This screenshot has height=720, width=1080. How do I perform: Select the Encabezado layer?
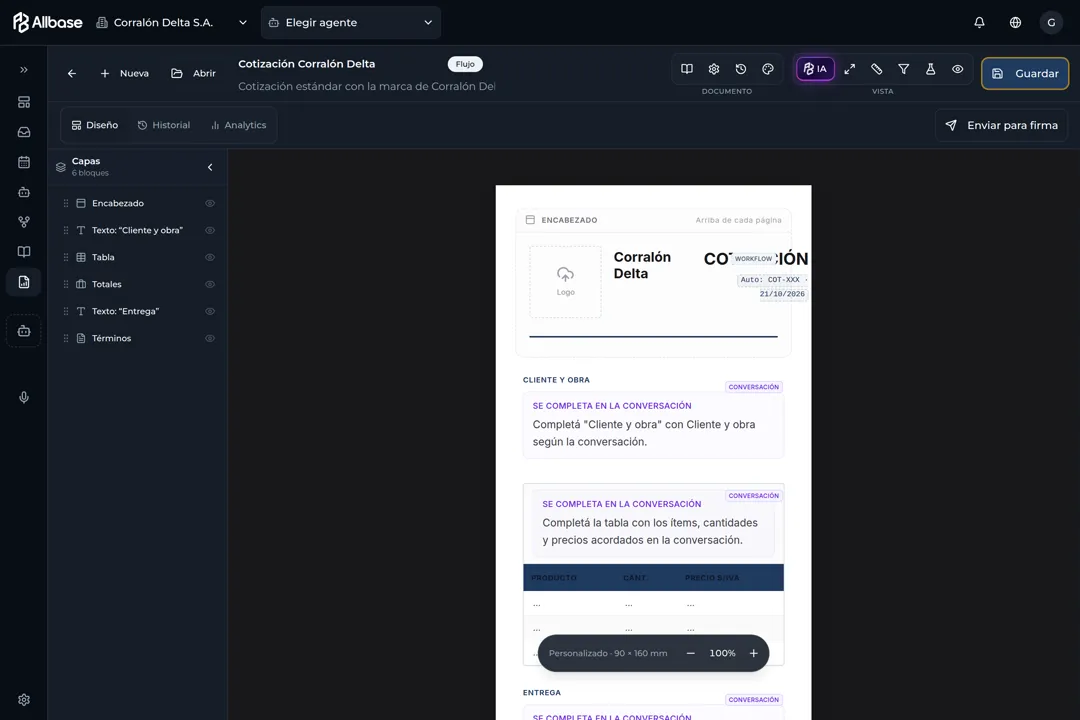click(138, 203)
